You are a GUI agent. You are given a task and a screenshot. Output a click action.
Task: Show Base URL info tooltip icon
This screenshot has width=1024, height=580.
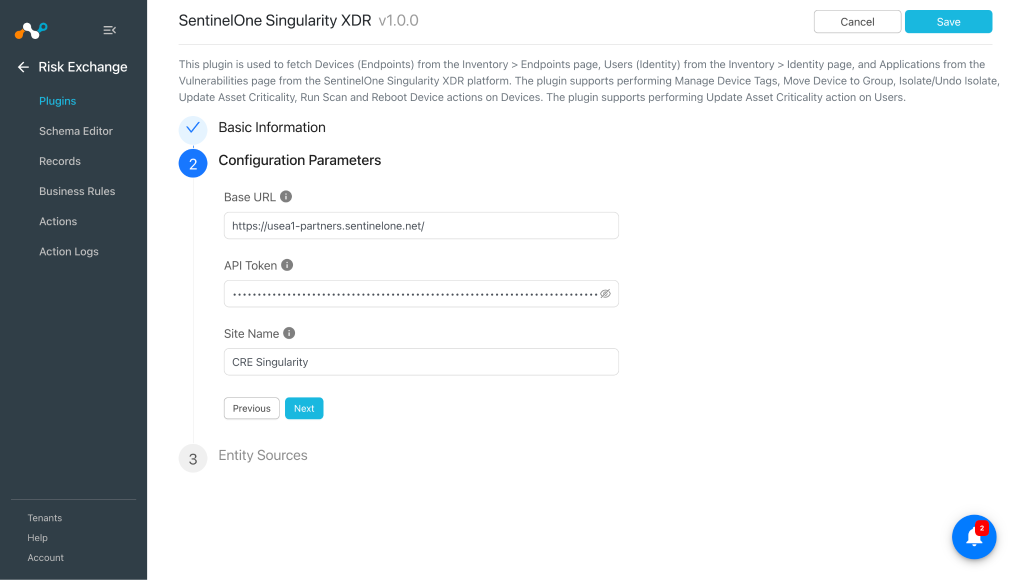point(286,197)
